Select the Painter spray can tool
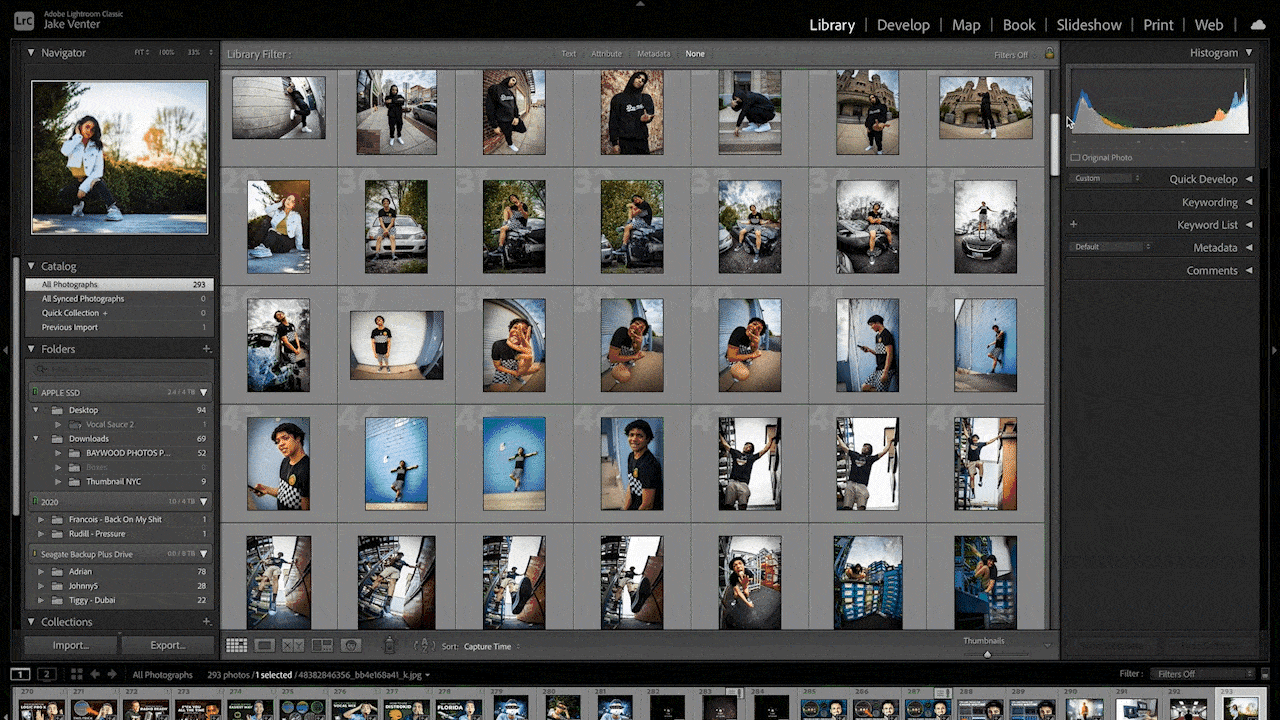 tap(390, 646)
